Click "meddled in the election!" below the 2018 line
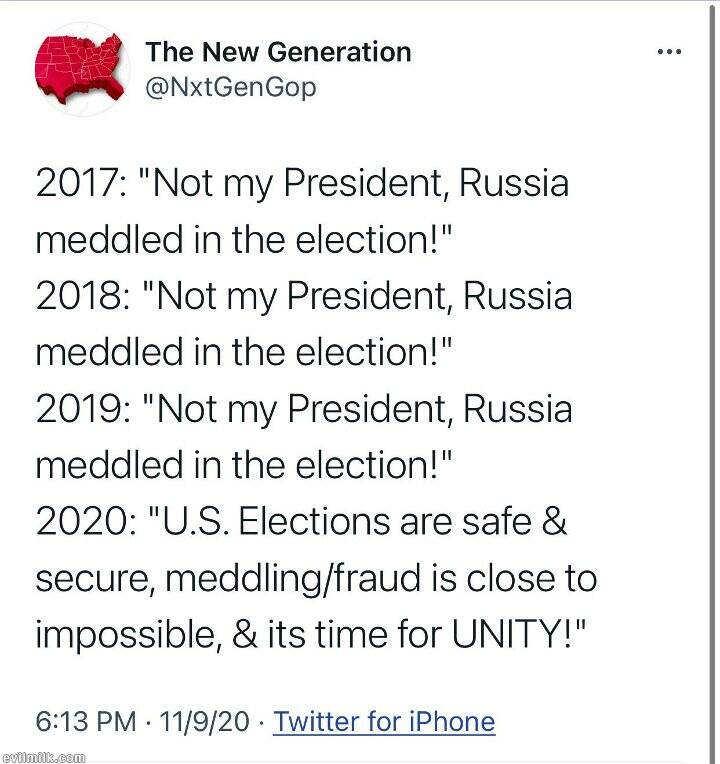The width and height of the screenshot is (720, 764). click(245, 353)
